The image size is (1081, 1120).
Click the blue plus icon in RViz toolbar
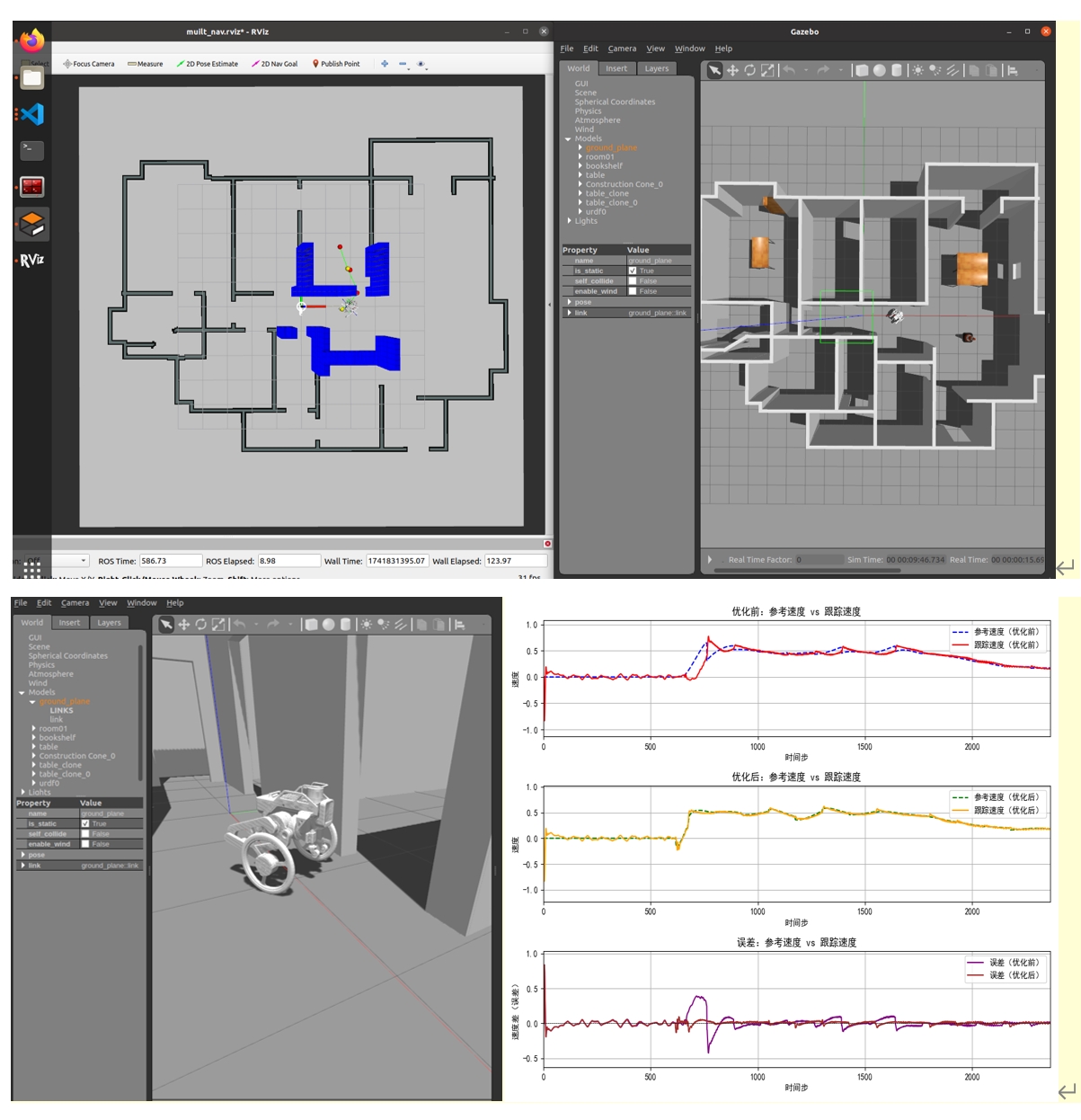[385, 64]
